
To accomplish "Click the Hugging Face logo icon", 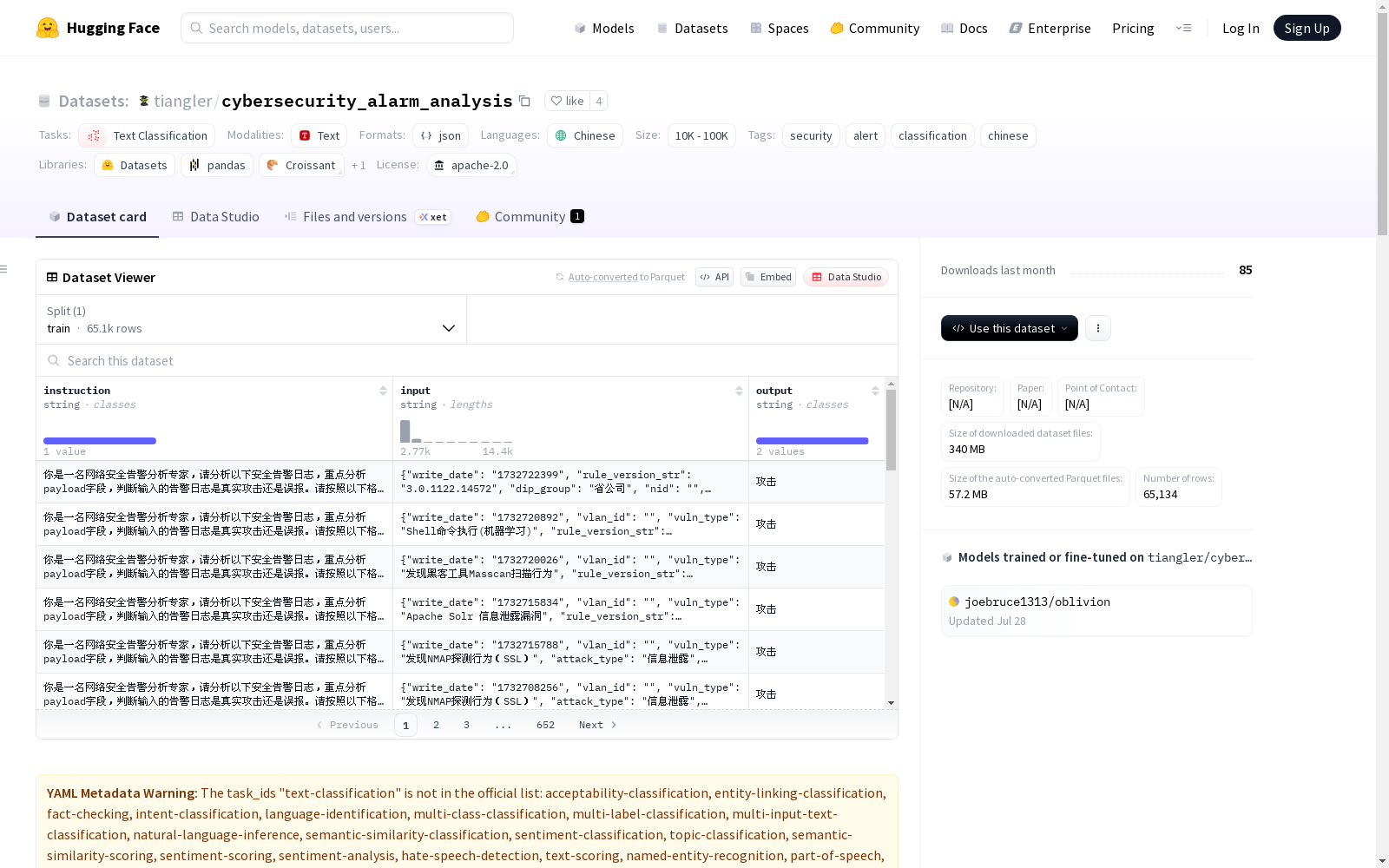I will (x=48, y=28).
